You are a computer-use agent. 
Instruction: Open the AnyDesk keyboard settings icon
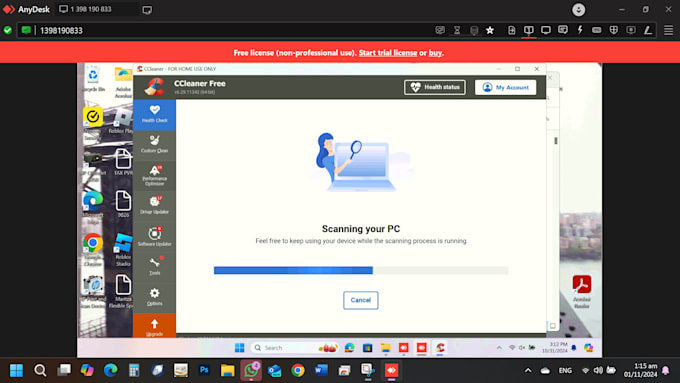point(597,30)
